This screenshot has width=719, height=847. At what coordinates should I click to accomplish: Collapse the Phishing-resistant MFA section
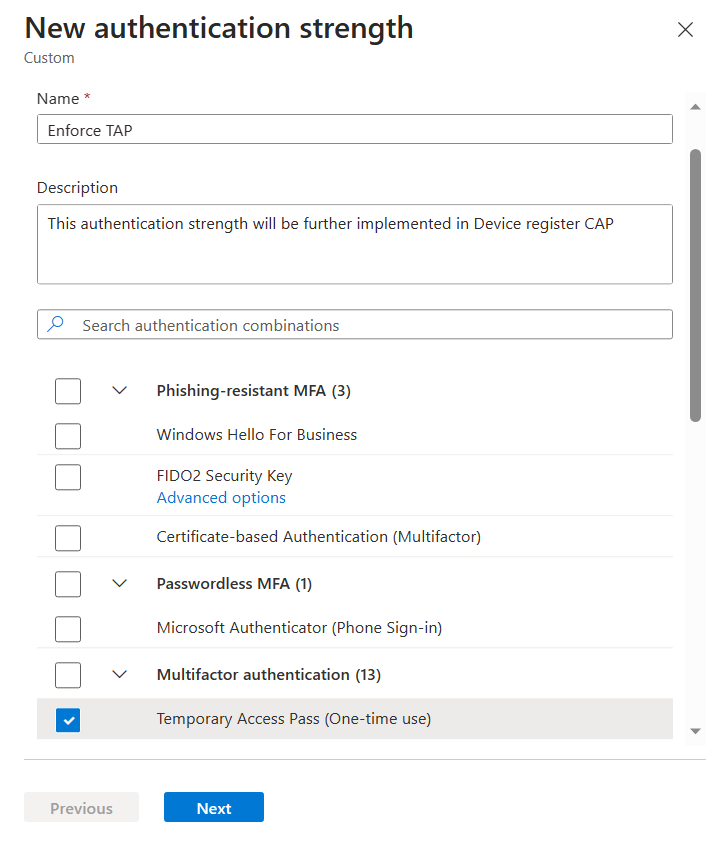pos(119,390)
